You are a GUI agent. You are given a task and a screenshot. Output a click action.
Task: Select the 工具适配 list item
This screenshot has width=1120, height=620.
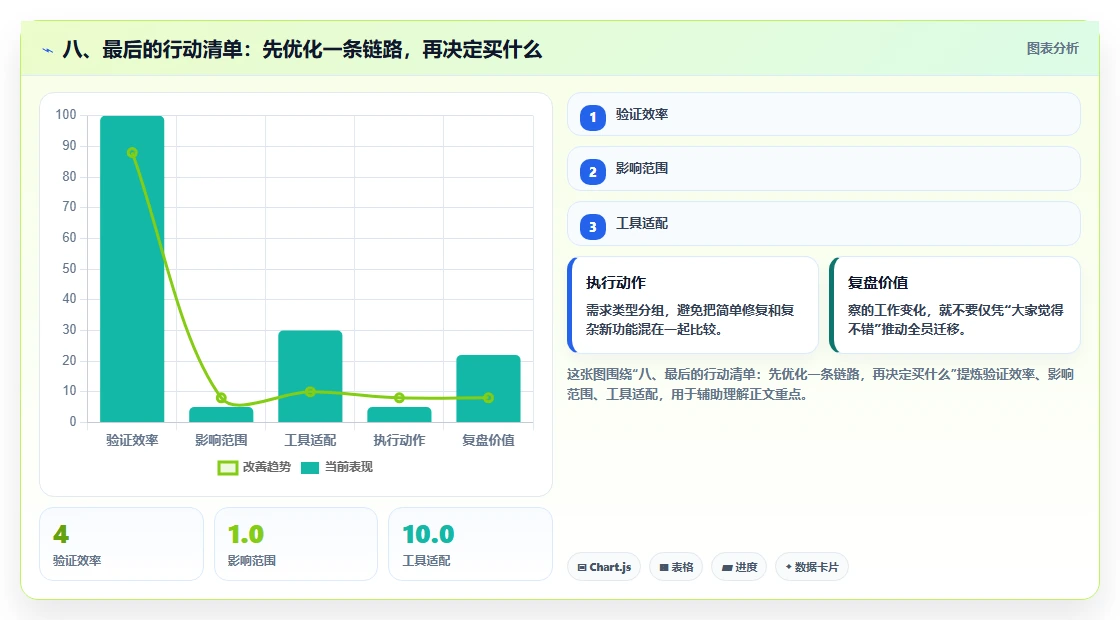[824, 224]
